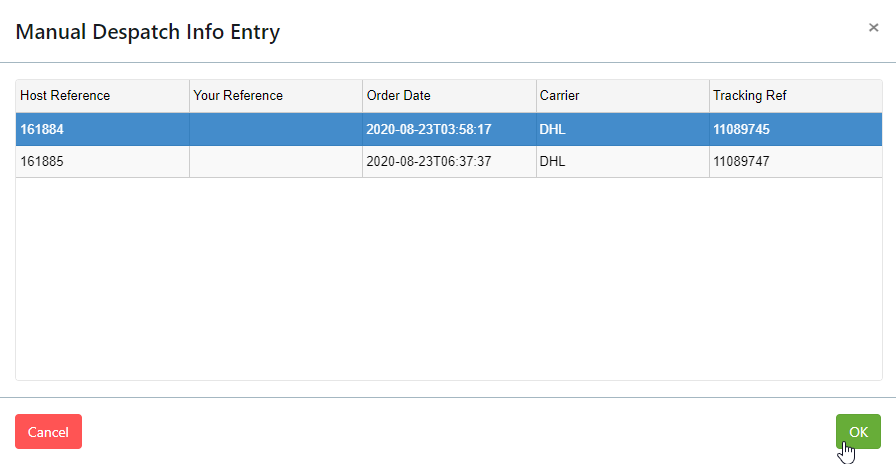Image resolution: width=896 pixels, height=464 pixels.
Task: Click order date 2020-08-23T06:37:37 cell
Action: click(x=449, y=162)
